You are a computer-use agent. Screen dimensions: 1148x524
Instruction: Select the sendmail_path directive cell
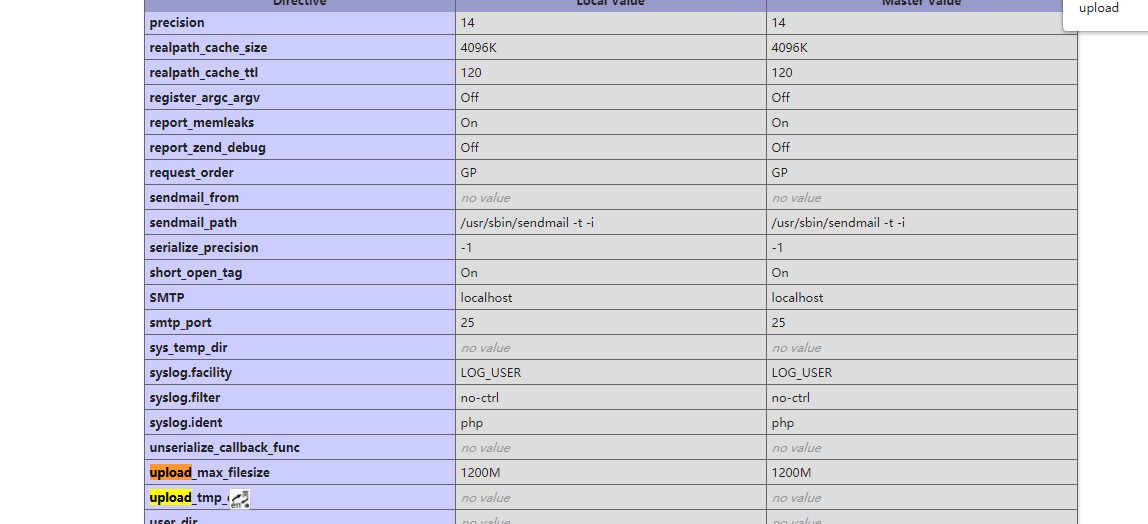pos(193,222)
